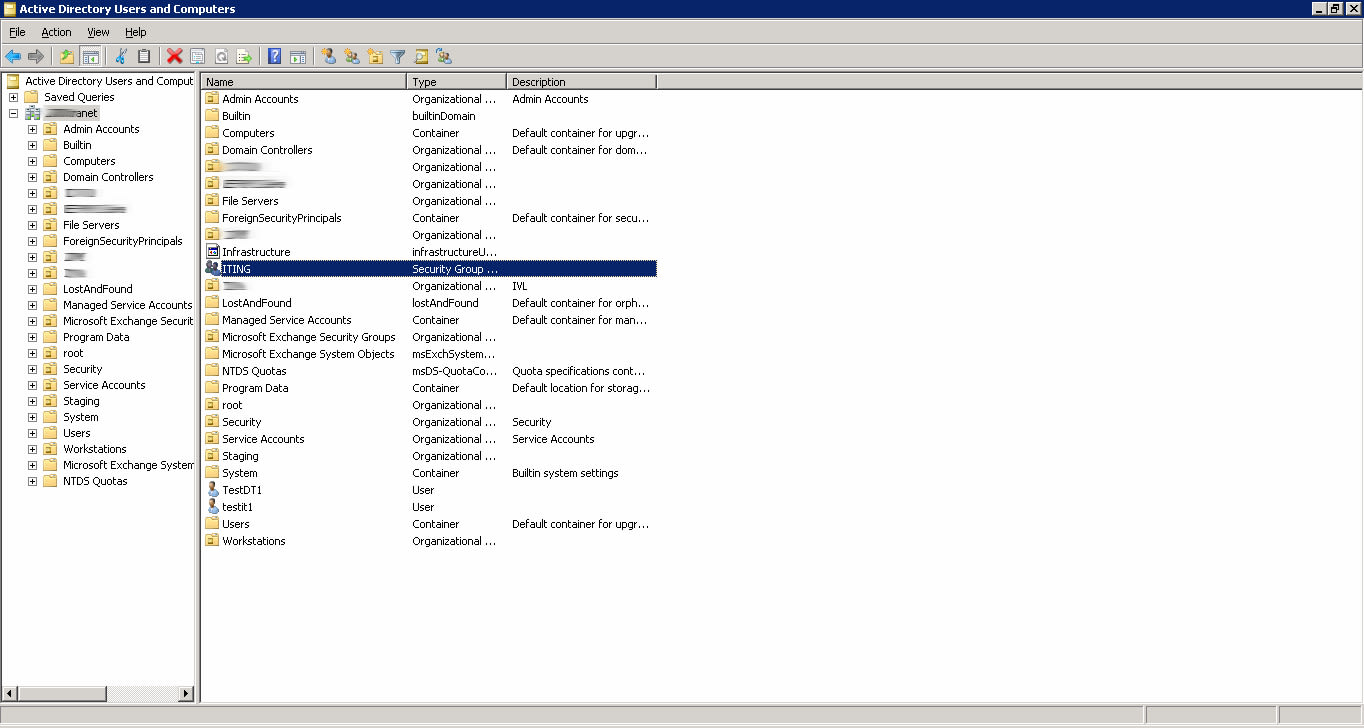Click the red Delete toolbar icon

point(175,57)
